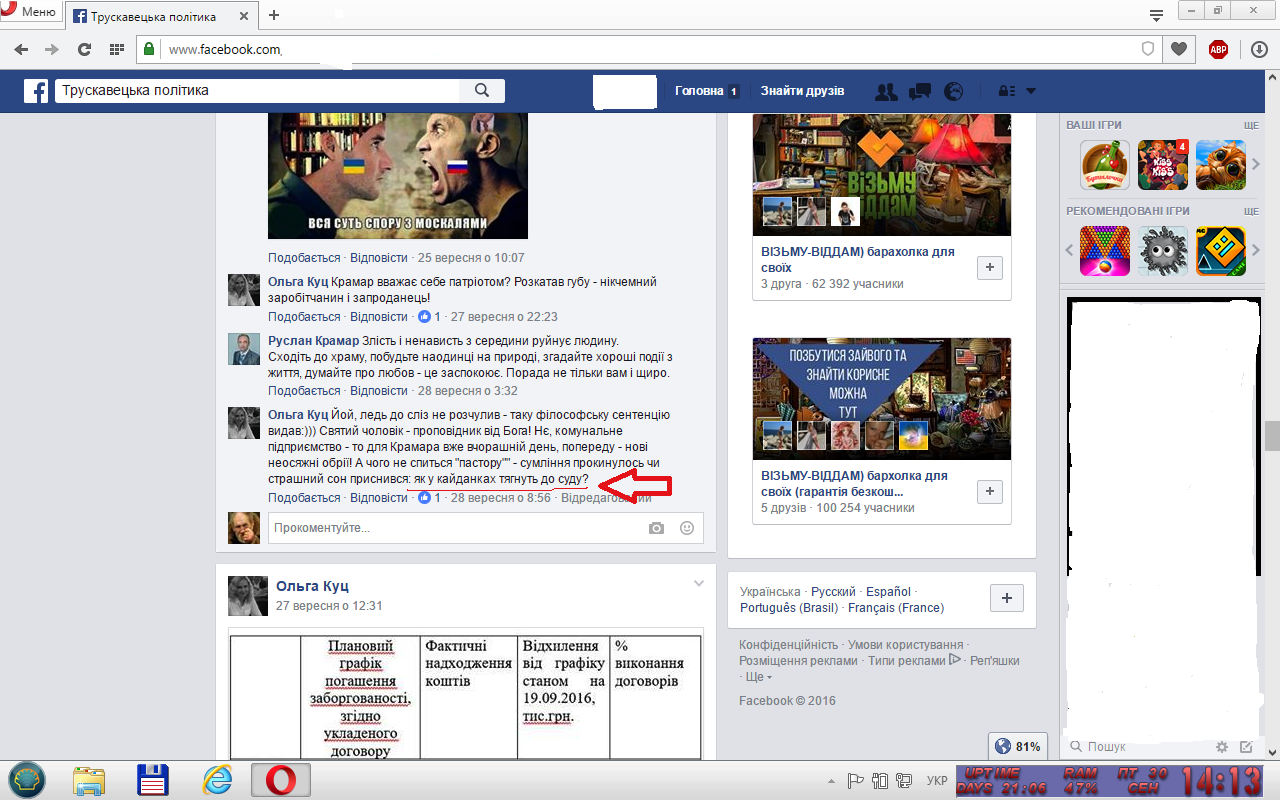This screenshot has width=1280, height=800.
Task: Open the emoji picker in comment box
Action: tap(687, 528)
